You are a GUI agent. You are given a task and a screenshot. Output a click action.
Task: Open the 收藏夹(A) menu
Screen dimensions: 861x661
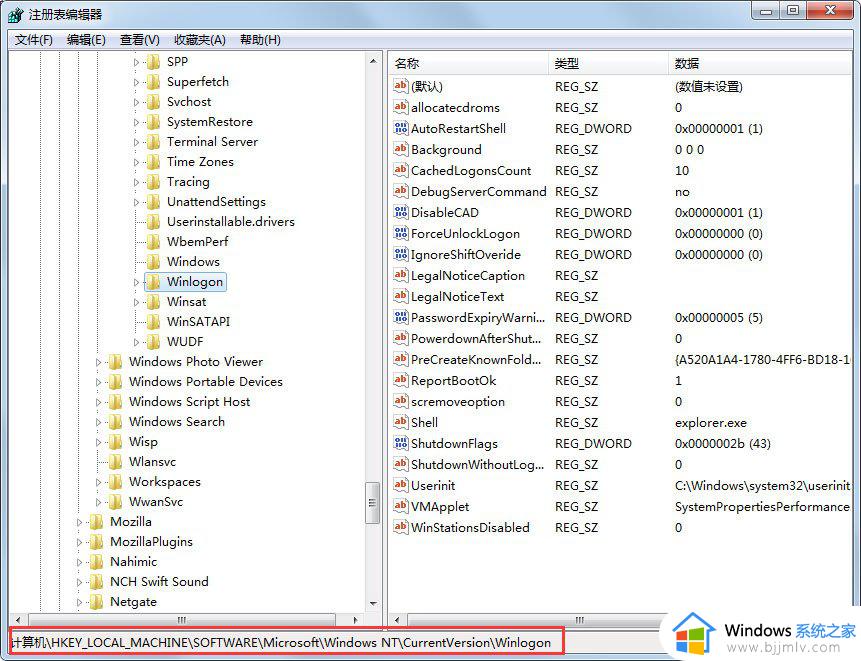click(x=200, y=40)
